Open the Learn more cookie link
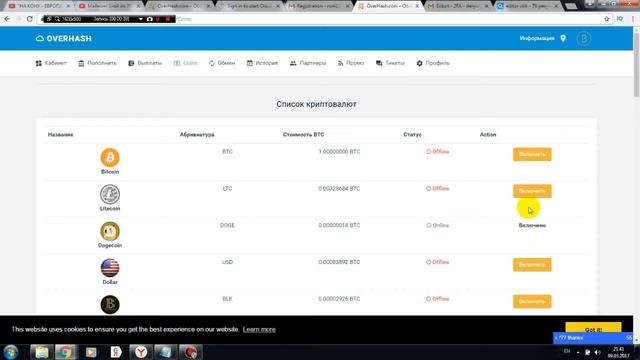Screen dimensions: 640x360 259,329
